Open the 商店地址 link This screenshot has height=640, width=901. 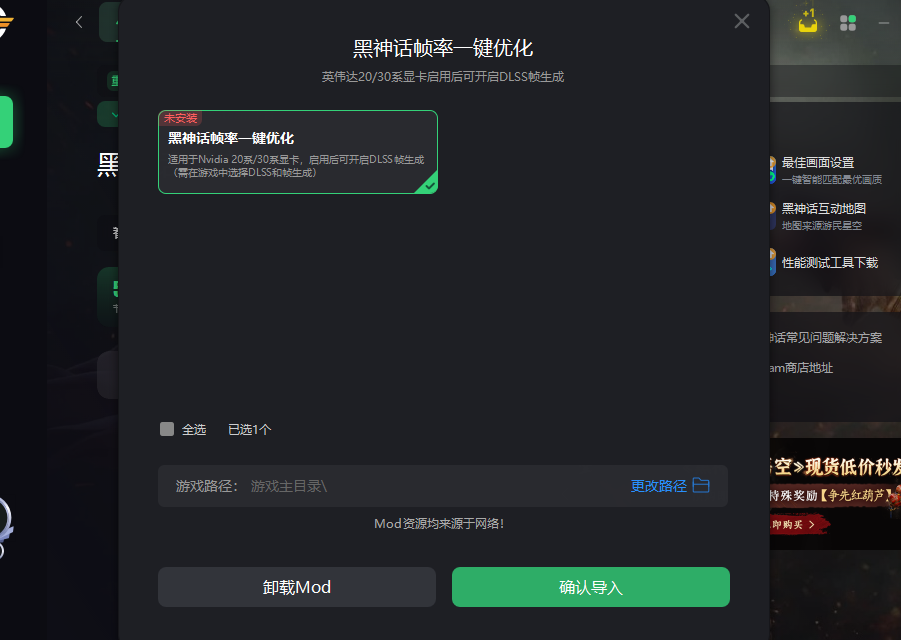click(802, 368)
